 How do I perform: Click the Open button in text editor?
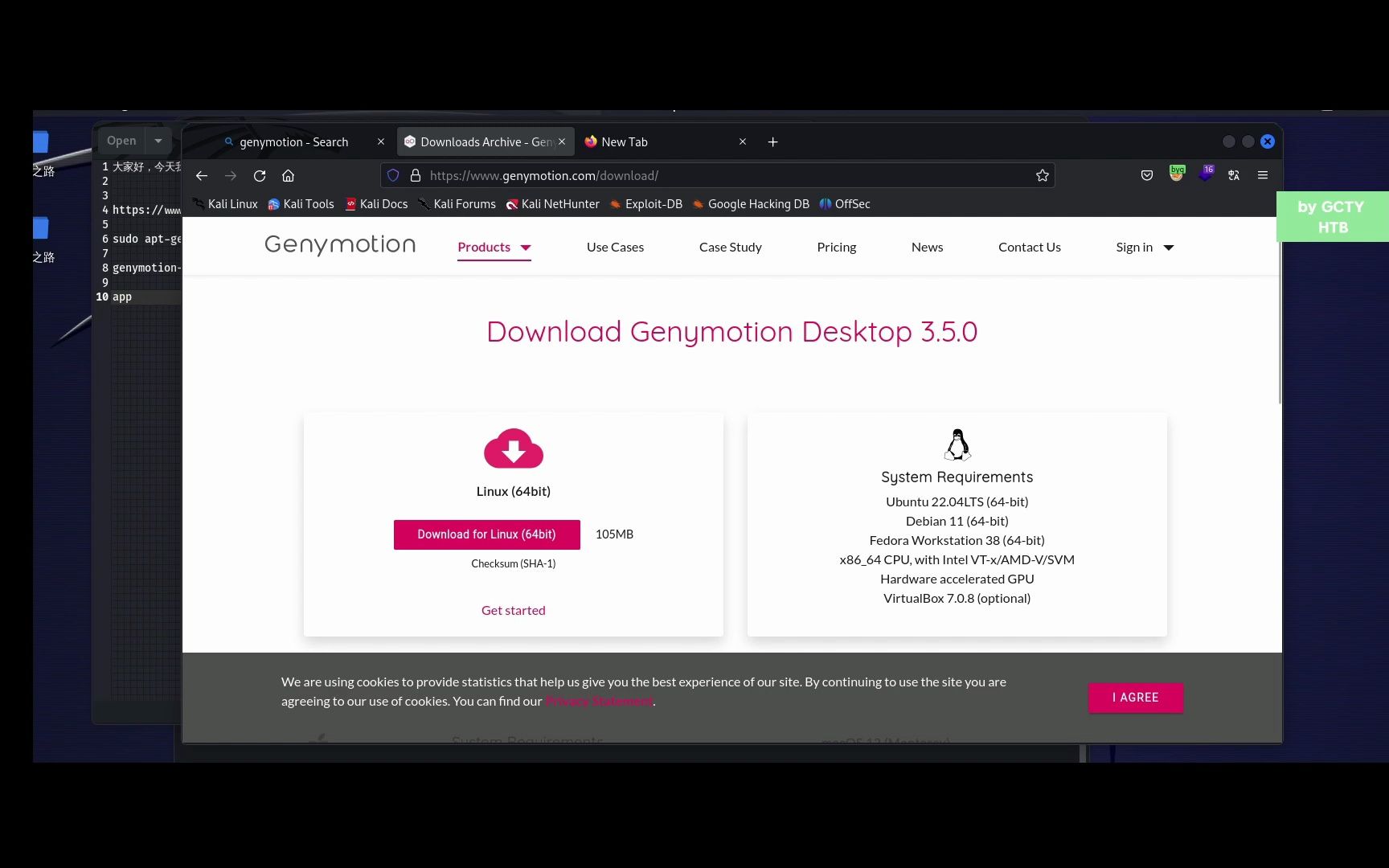tap(121, 141)
